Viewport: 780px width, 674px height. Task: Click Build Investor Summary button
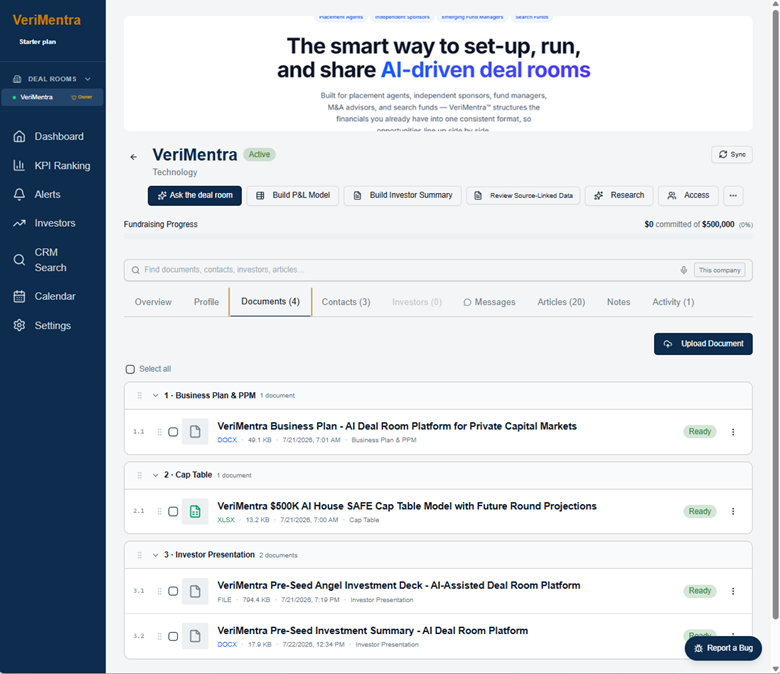coord(402,195)
